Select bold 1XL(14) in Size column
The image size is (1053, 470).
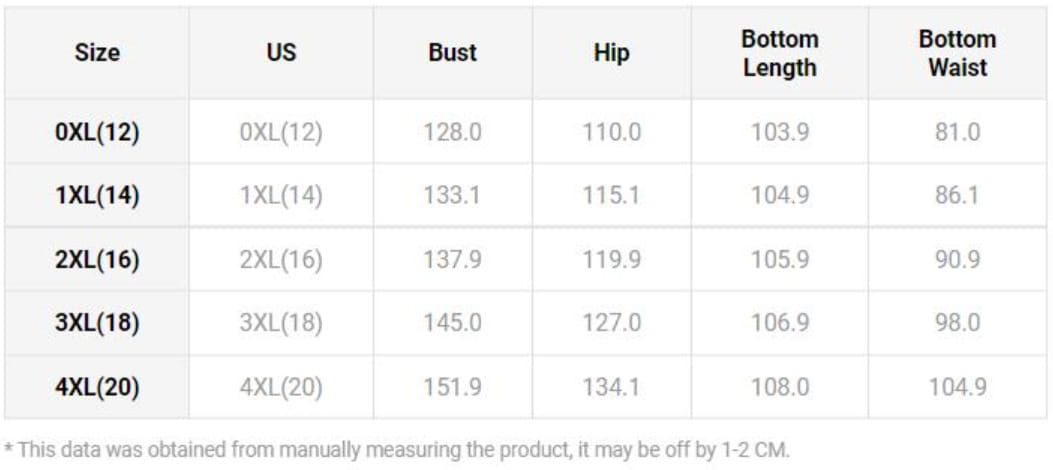click(97, 195)
